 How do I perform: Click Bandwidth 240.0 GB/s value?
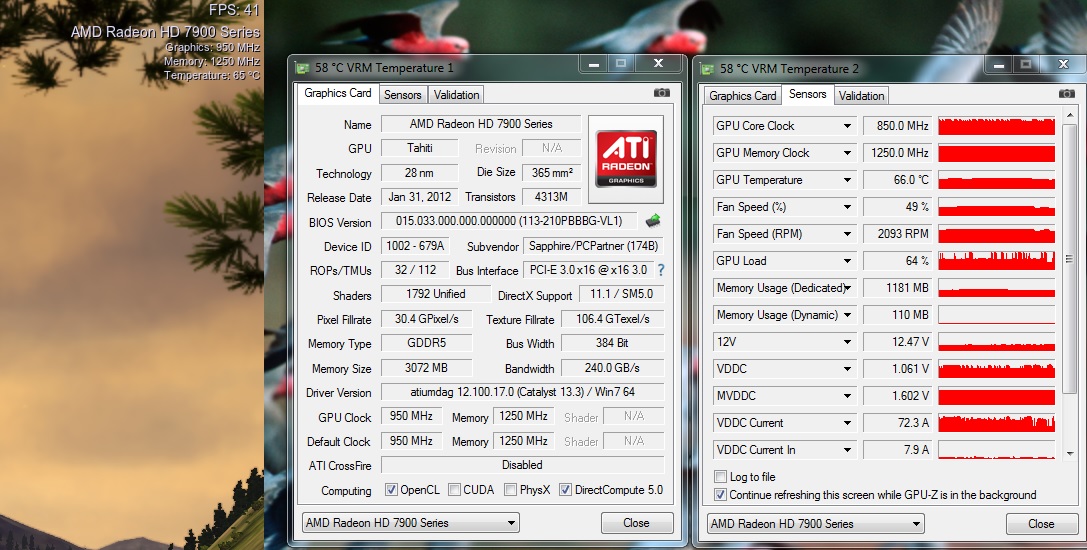tap(612, 368)
